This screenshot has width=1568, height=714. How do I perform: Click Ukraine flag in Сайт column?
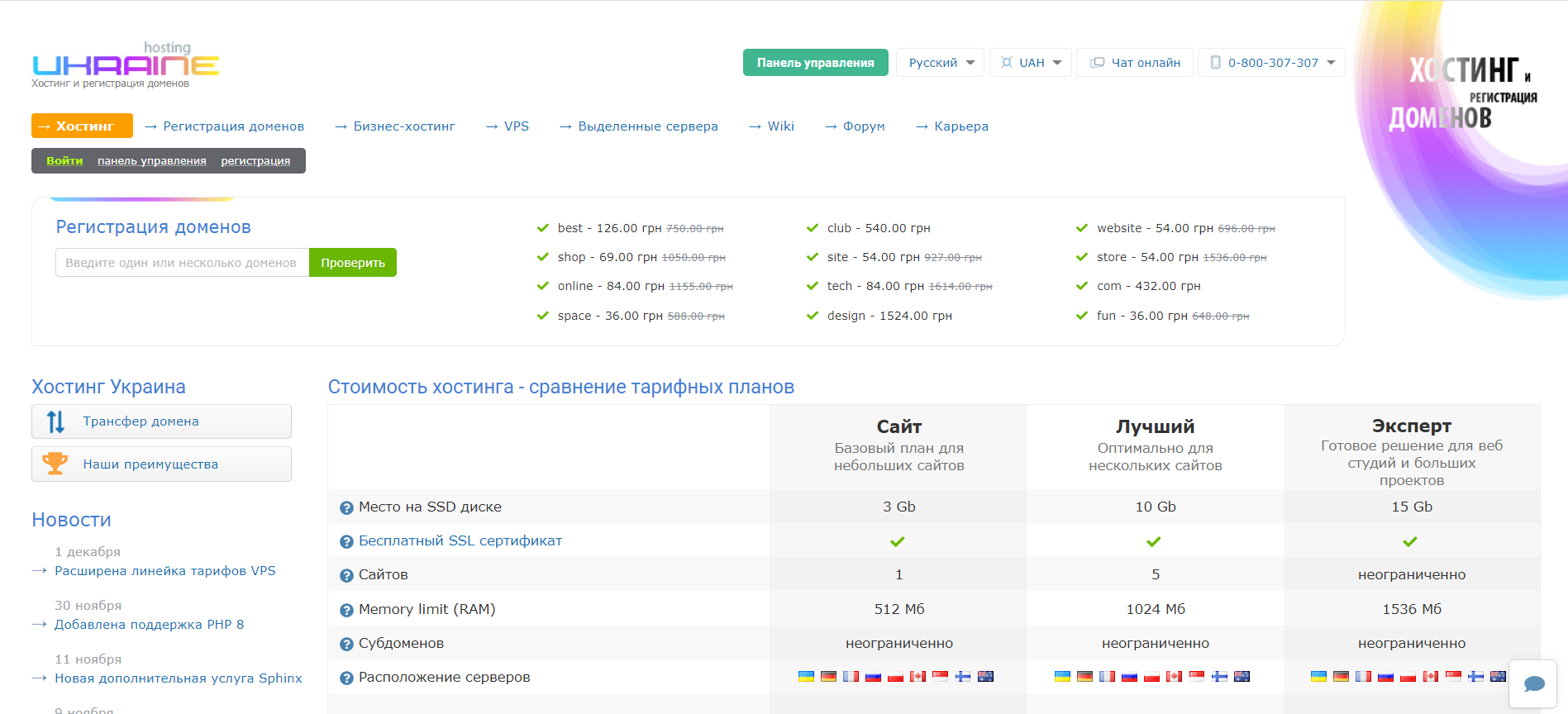coord(806,676)
